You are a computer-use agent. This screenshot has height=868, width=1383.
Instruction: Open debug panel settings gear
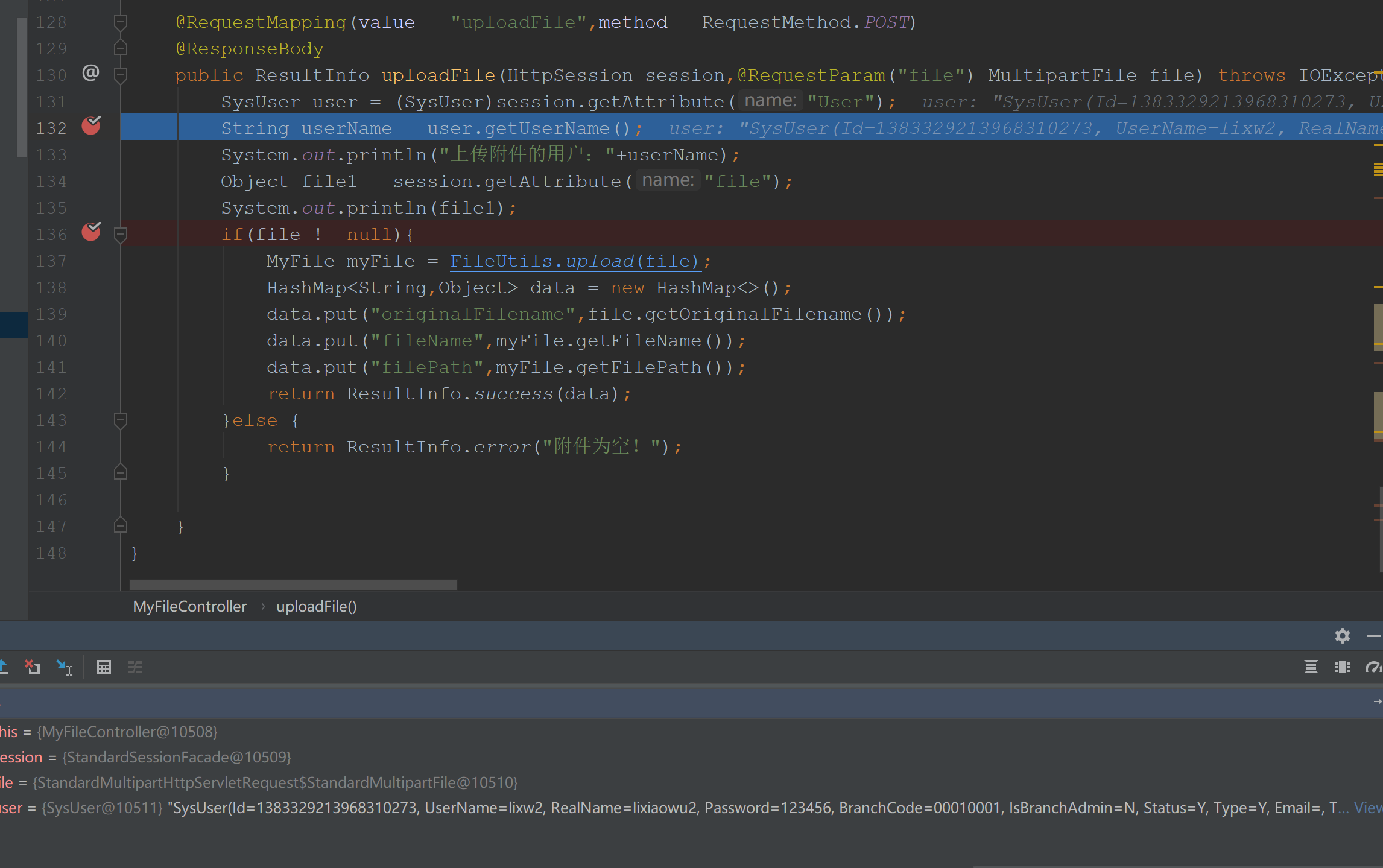pyautogui.click(x=1342, y=636)
